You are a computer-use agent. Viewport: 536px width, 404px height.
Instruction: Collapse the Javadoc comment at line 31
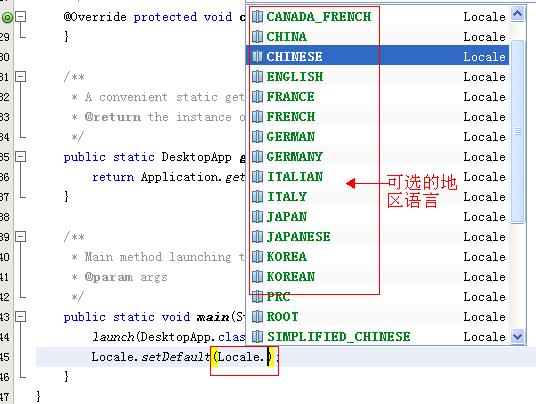pyautogui.click(x=21, y=76)
